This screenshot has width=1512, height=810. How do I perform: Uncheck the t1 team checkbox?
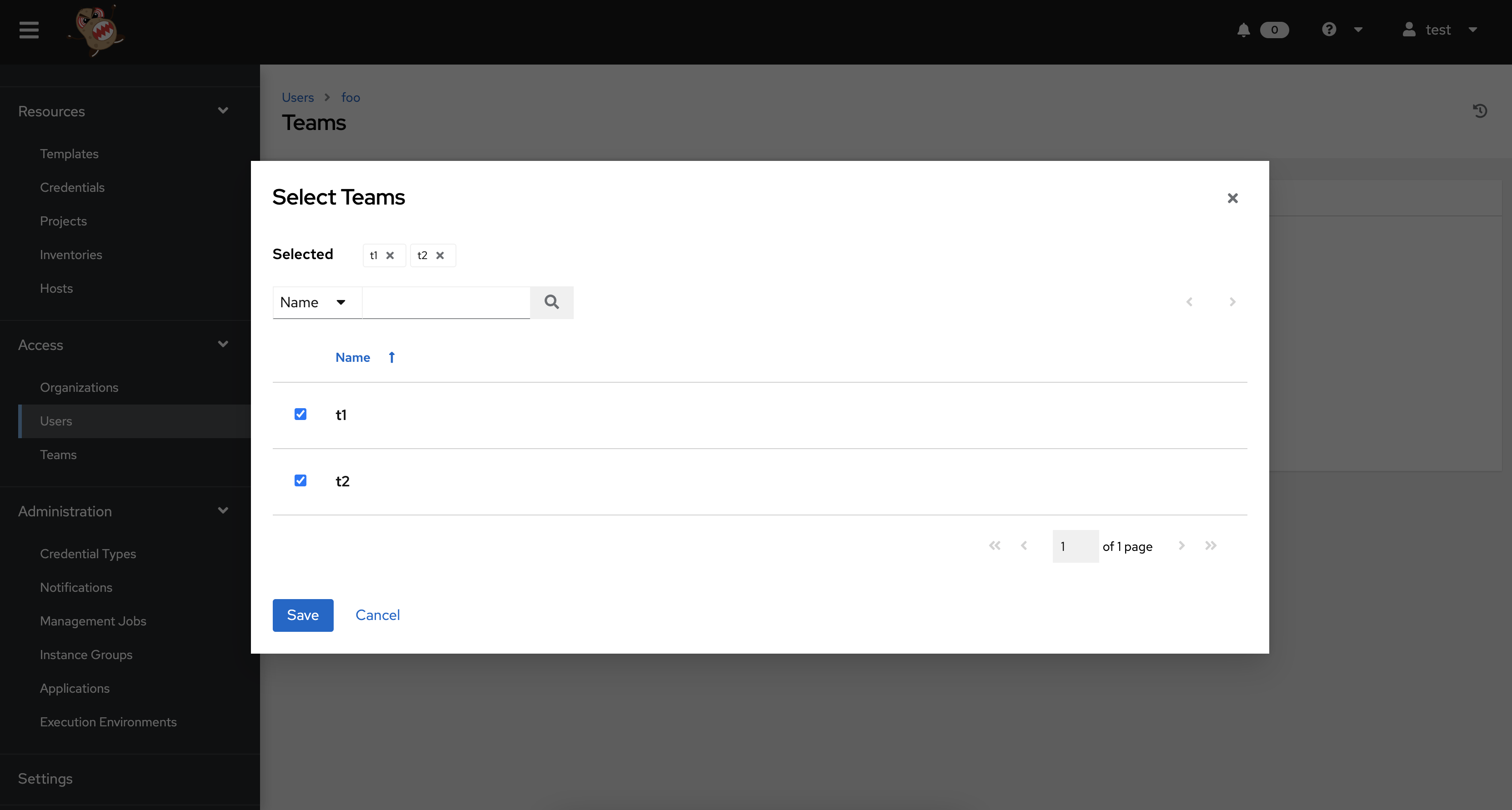pos(300,415)
